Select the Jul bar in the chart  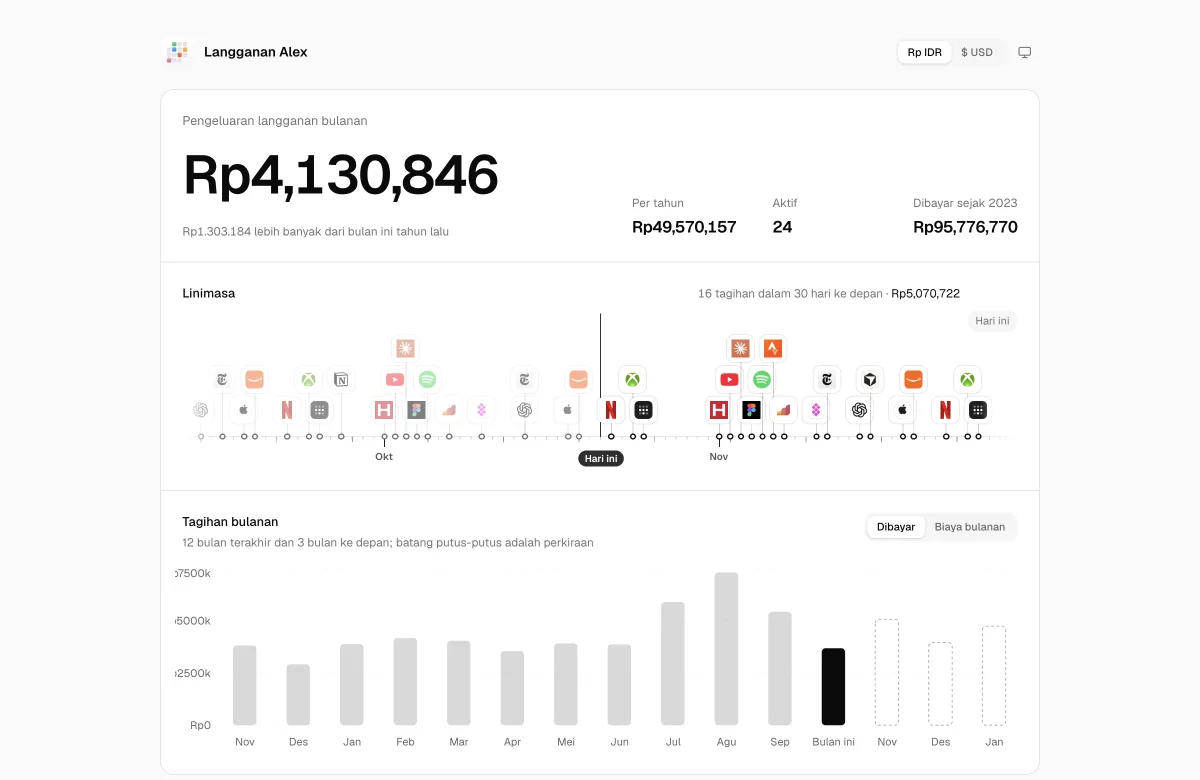[x=673, y=664]
